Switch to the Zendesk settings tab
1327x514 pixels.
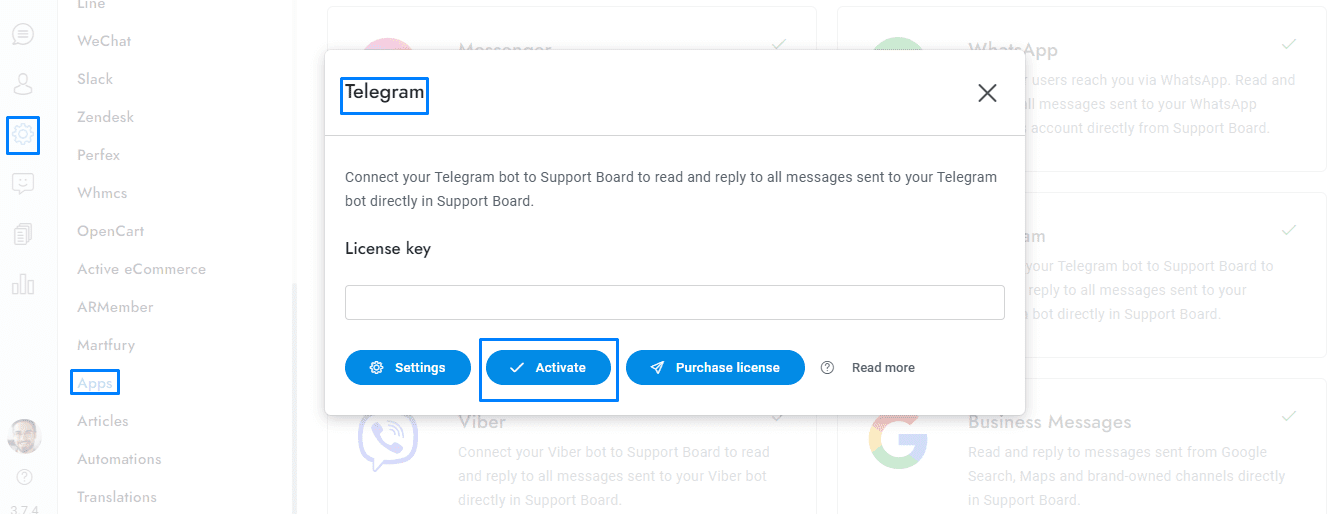(x=105, y=117)
